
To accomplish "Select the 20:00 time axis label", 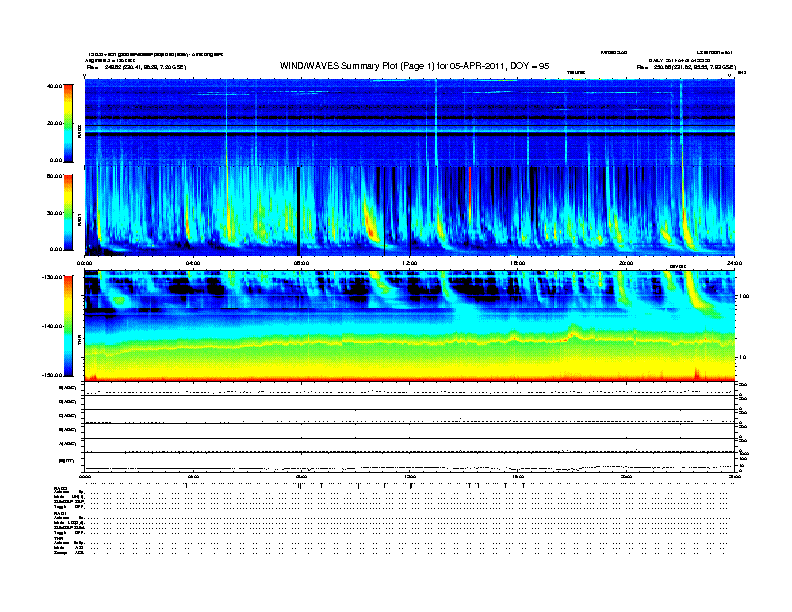I will (x=627, y=263).
